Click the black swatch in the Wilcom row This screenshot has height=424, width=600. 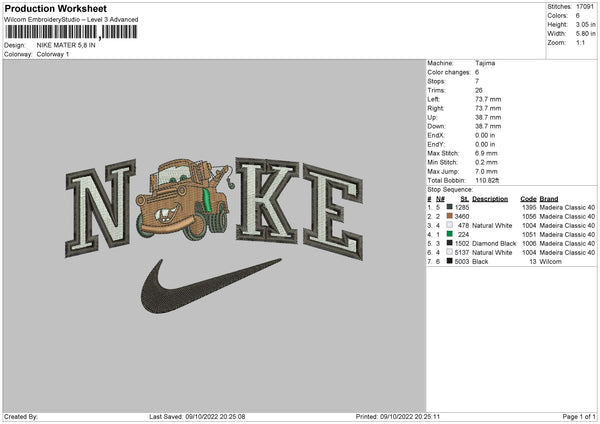449,261
